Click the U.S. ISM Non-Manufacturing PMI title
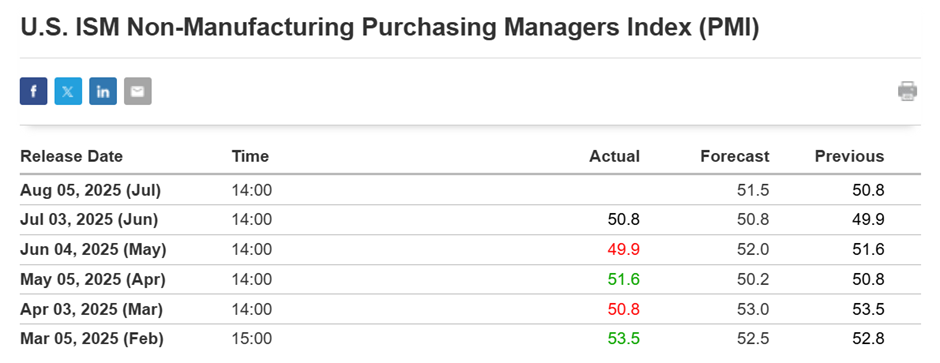Screen dimensions: 940x363 pyautogui.click(x=390, y=28)
